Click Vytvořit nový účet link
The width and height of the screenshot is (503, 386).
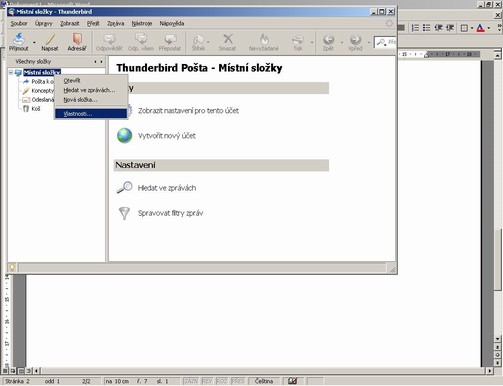click(167, 136)
